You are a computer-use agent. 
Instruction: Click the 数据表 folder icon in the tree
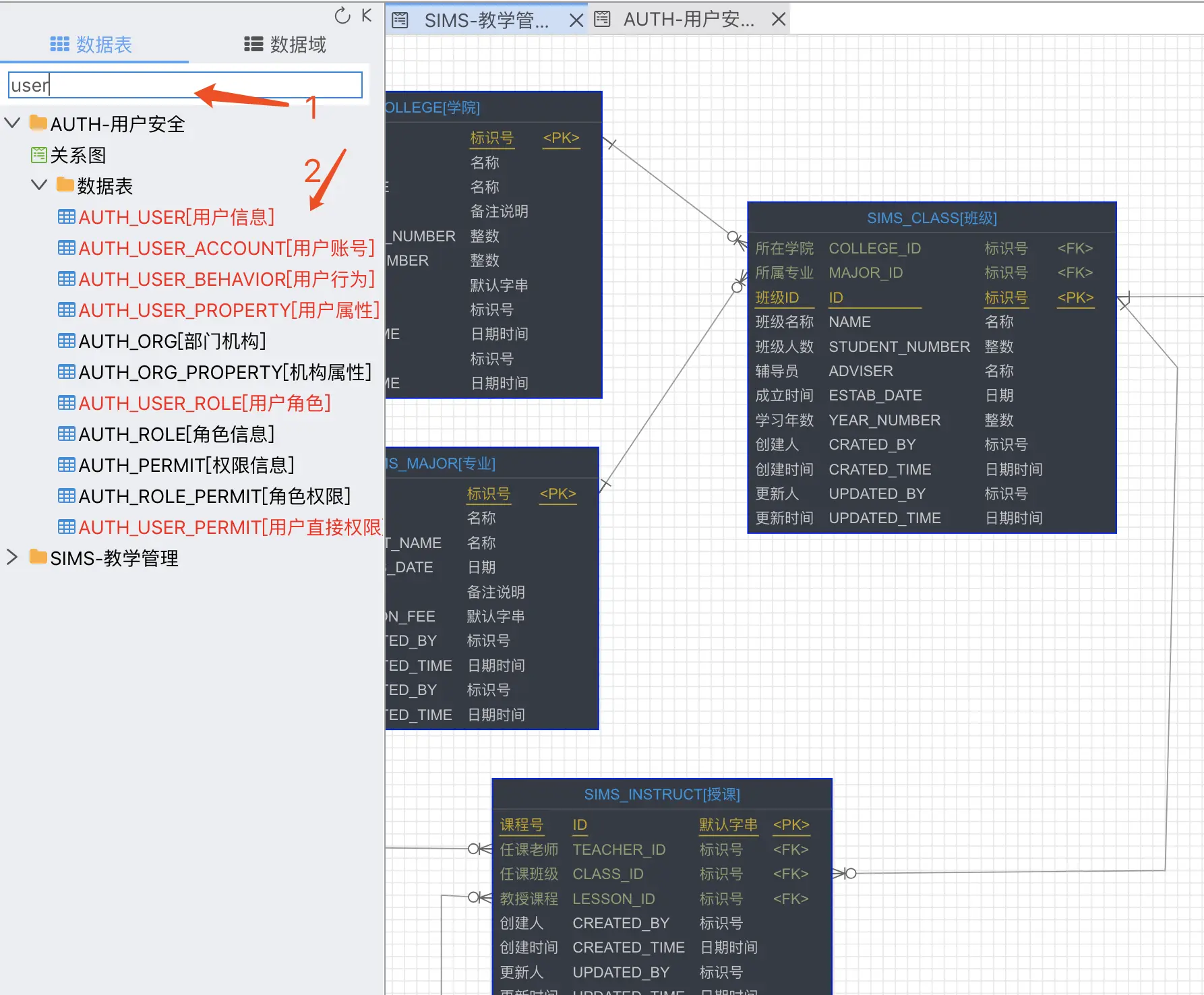(65, 185)
